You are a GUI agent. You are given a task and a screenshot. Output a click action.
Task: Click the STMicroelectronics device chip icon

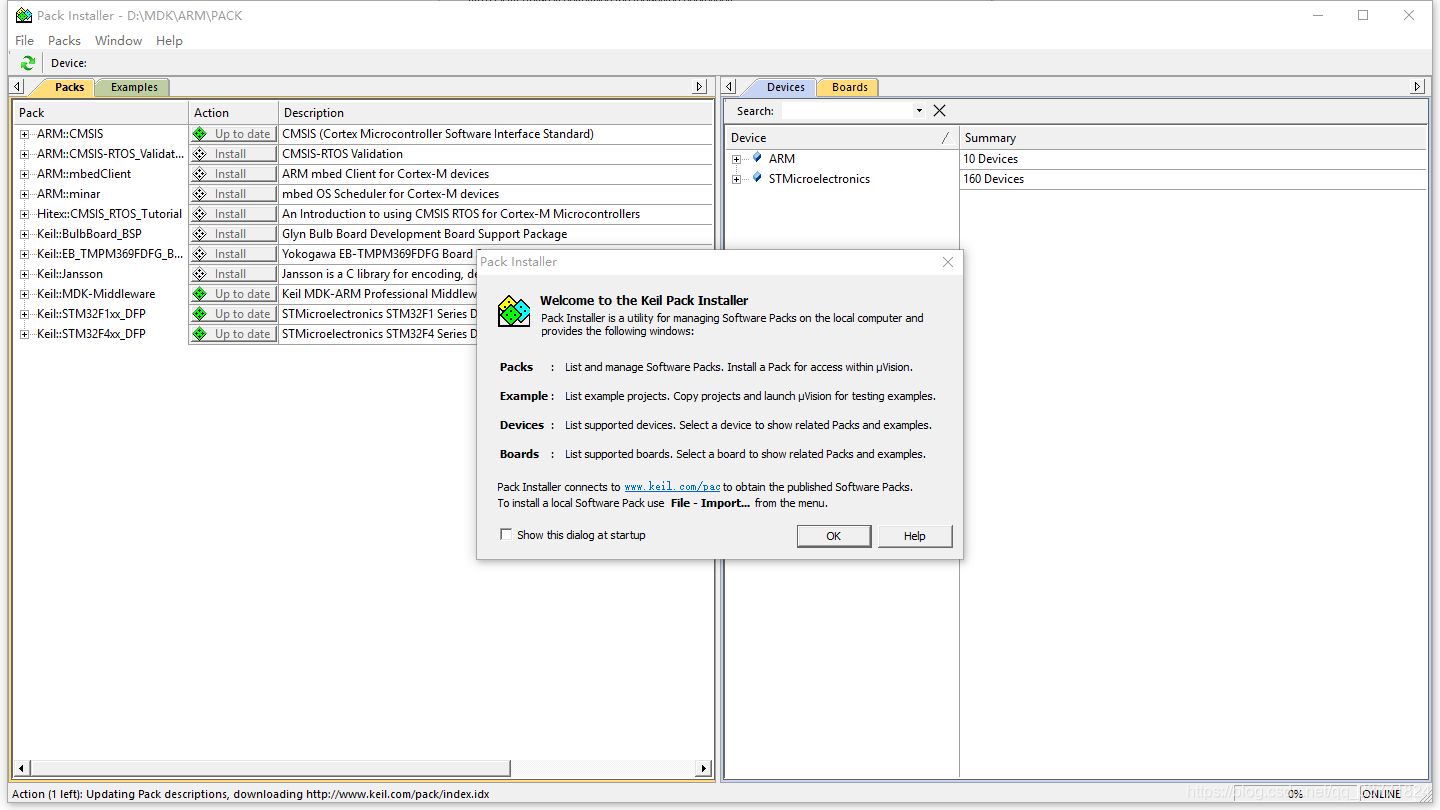click(757, 178)
